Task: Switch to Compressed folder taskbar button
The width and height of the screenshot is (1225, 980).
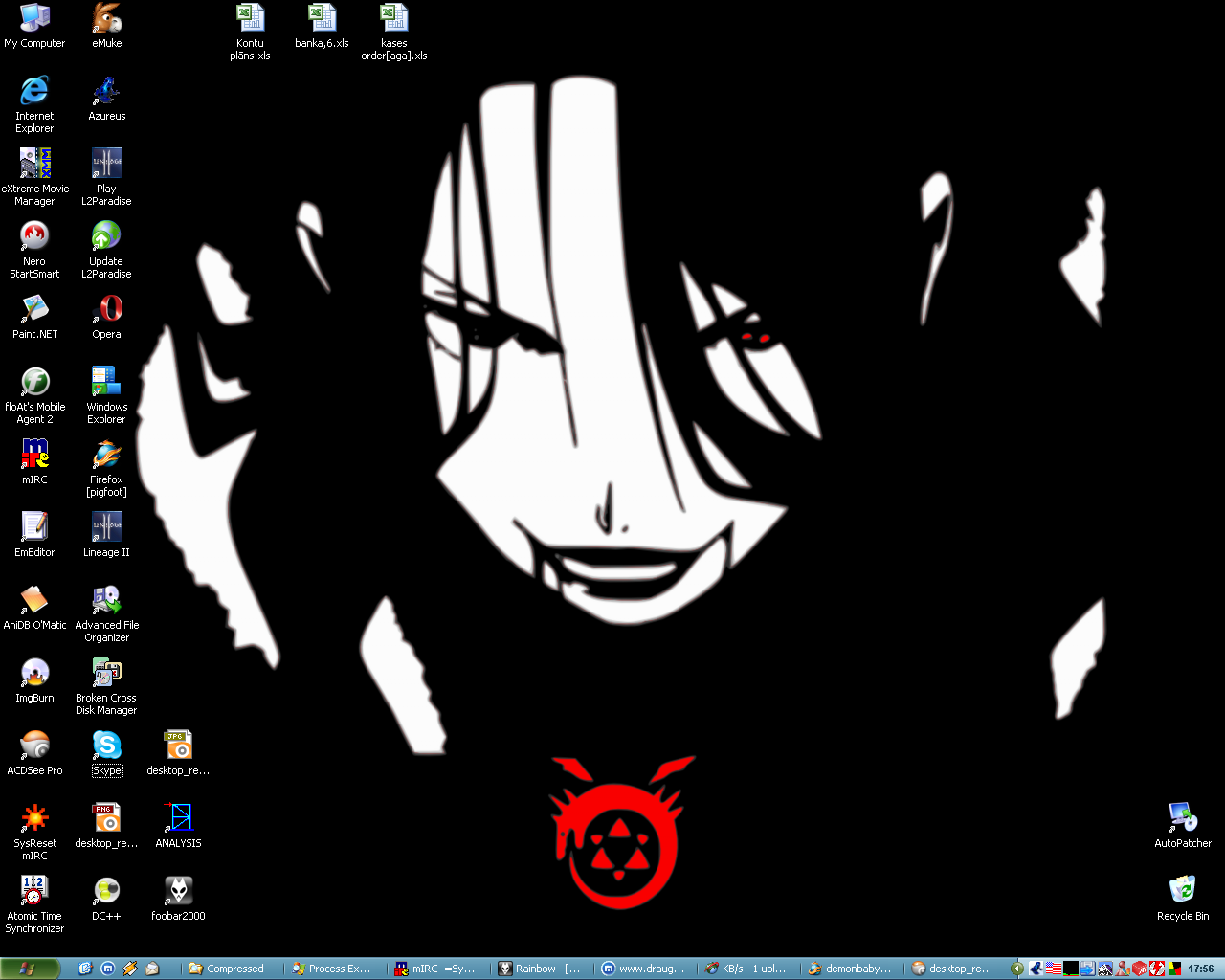Action: tap(233, 969)
